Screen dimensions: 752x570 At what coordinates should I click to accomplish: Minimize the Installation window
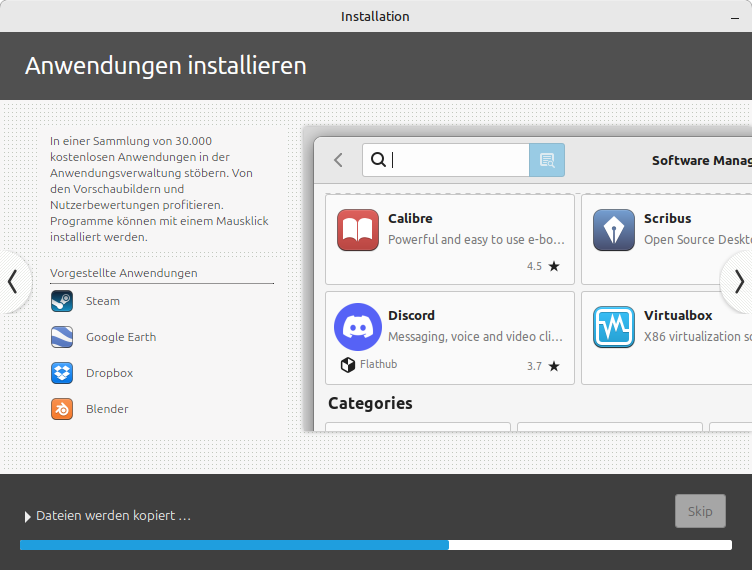point(735,18)
